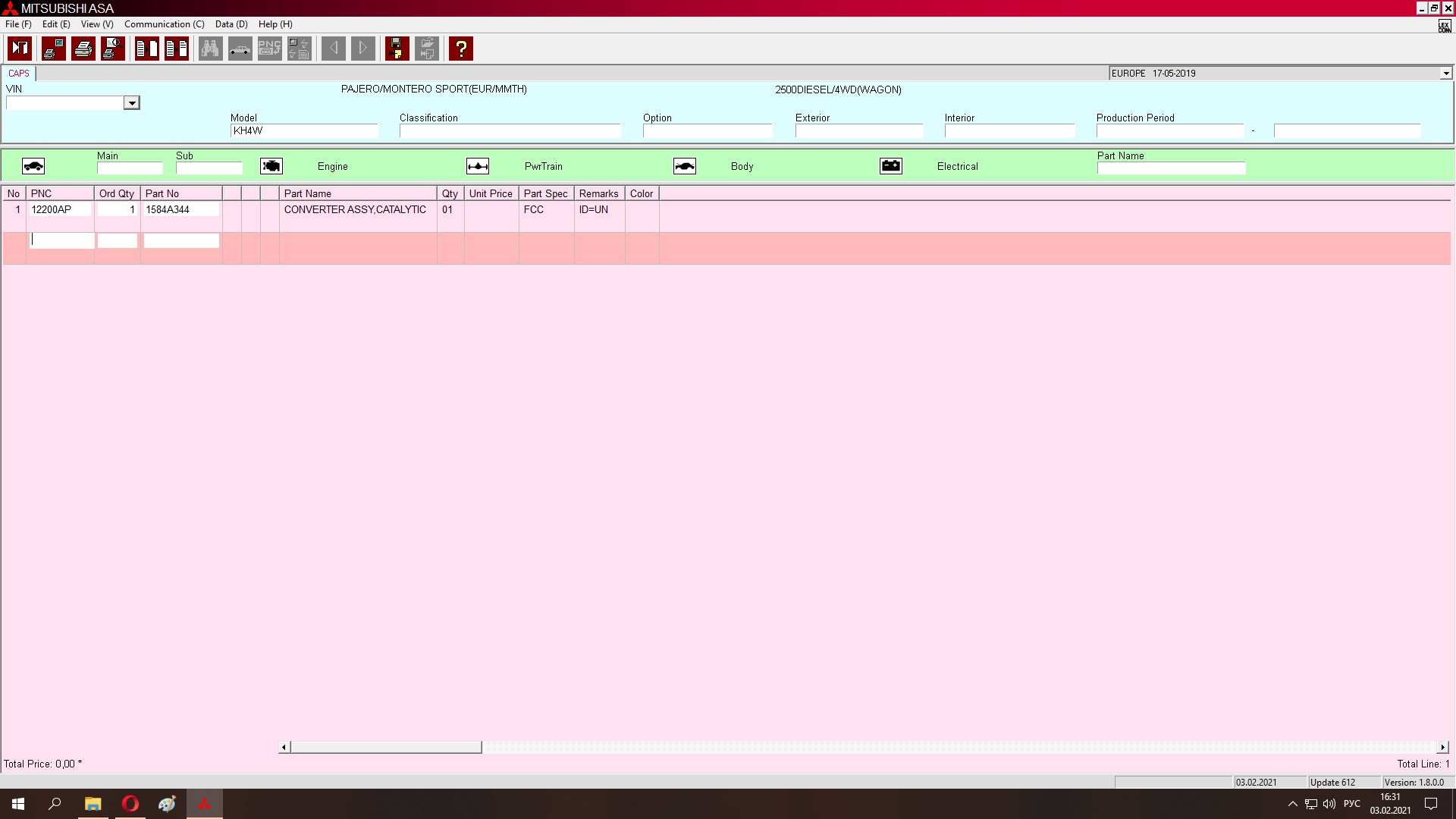The height and width of the screenshot is (819, 1456).
Task: Open the Communication (C) menu
Action: coord(164,24)
